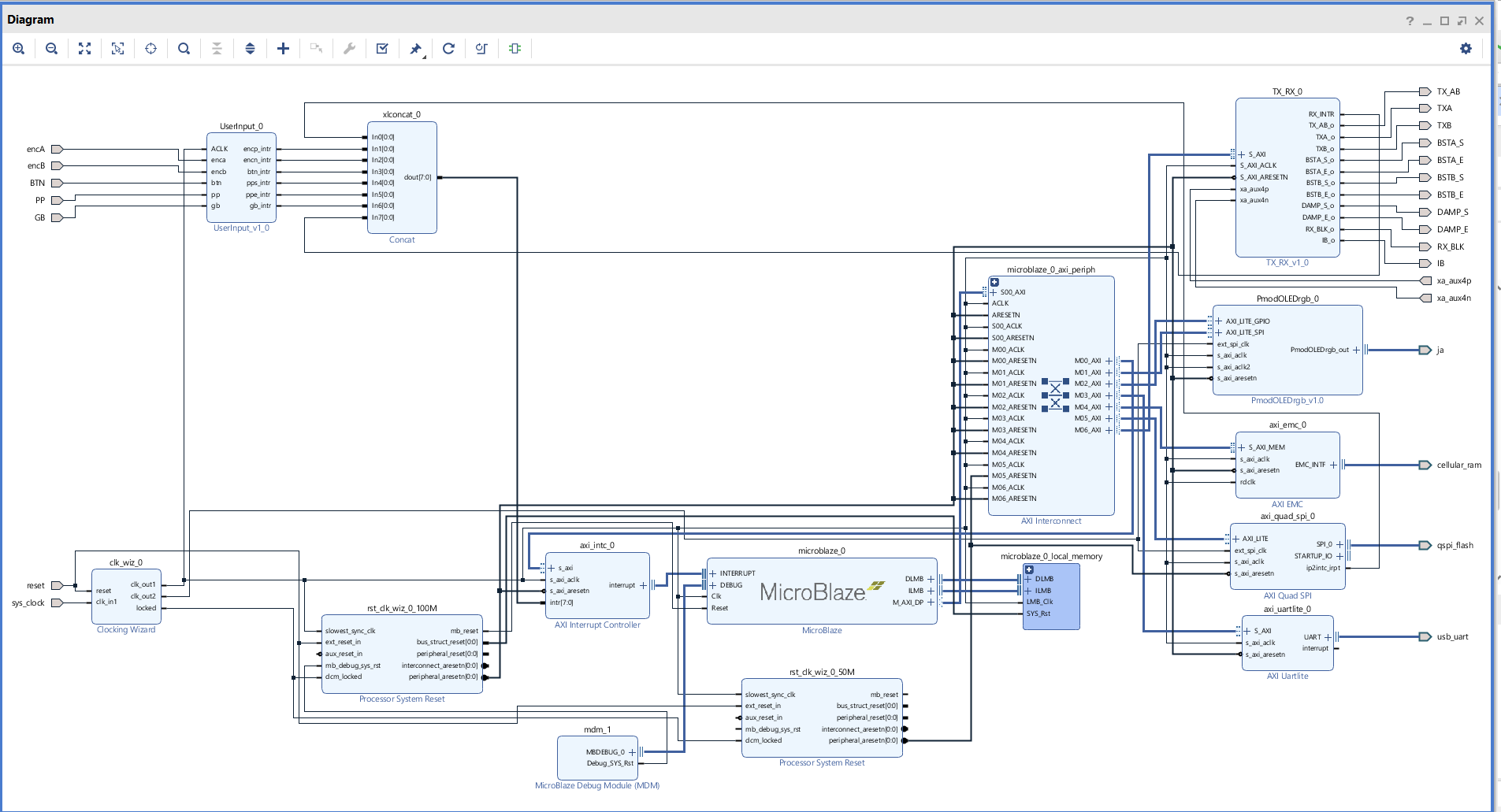The height and width of the screenshot is (812, 1501).
Task: Expand the PmodOLEDrgb_out interface pin
Action: [x=1356, y=350]
